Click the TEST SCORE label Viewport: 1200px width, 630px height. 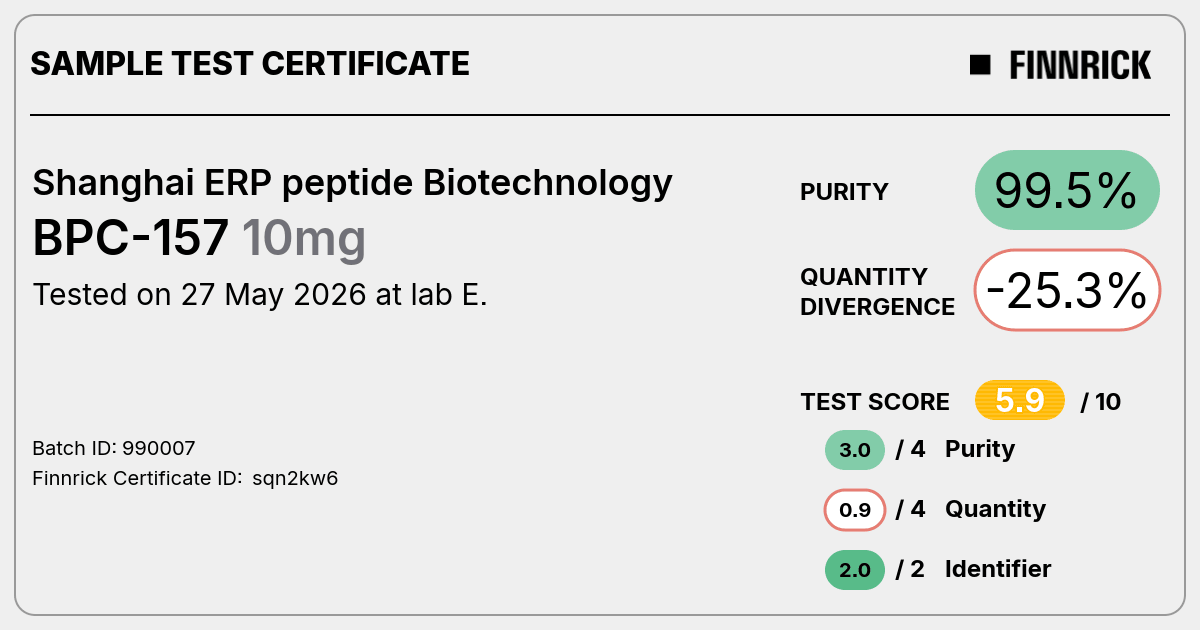tap(875, 402)
